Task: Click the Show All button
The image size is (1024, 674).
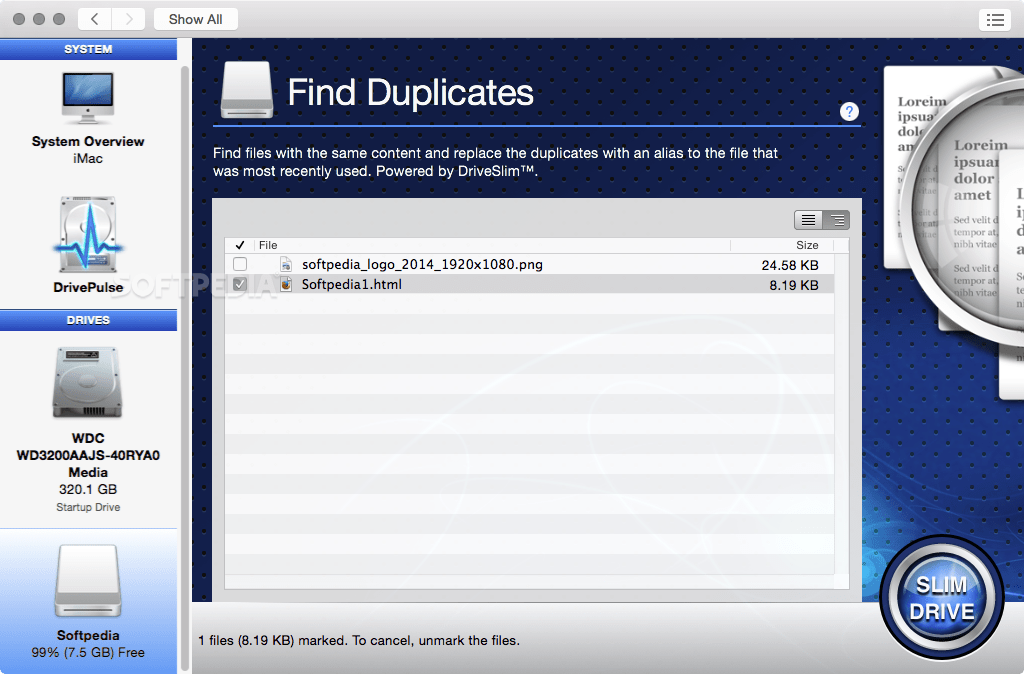Action: 195,19
